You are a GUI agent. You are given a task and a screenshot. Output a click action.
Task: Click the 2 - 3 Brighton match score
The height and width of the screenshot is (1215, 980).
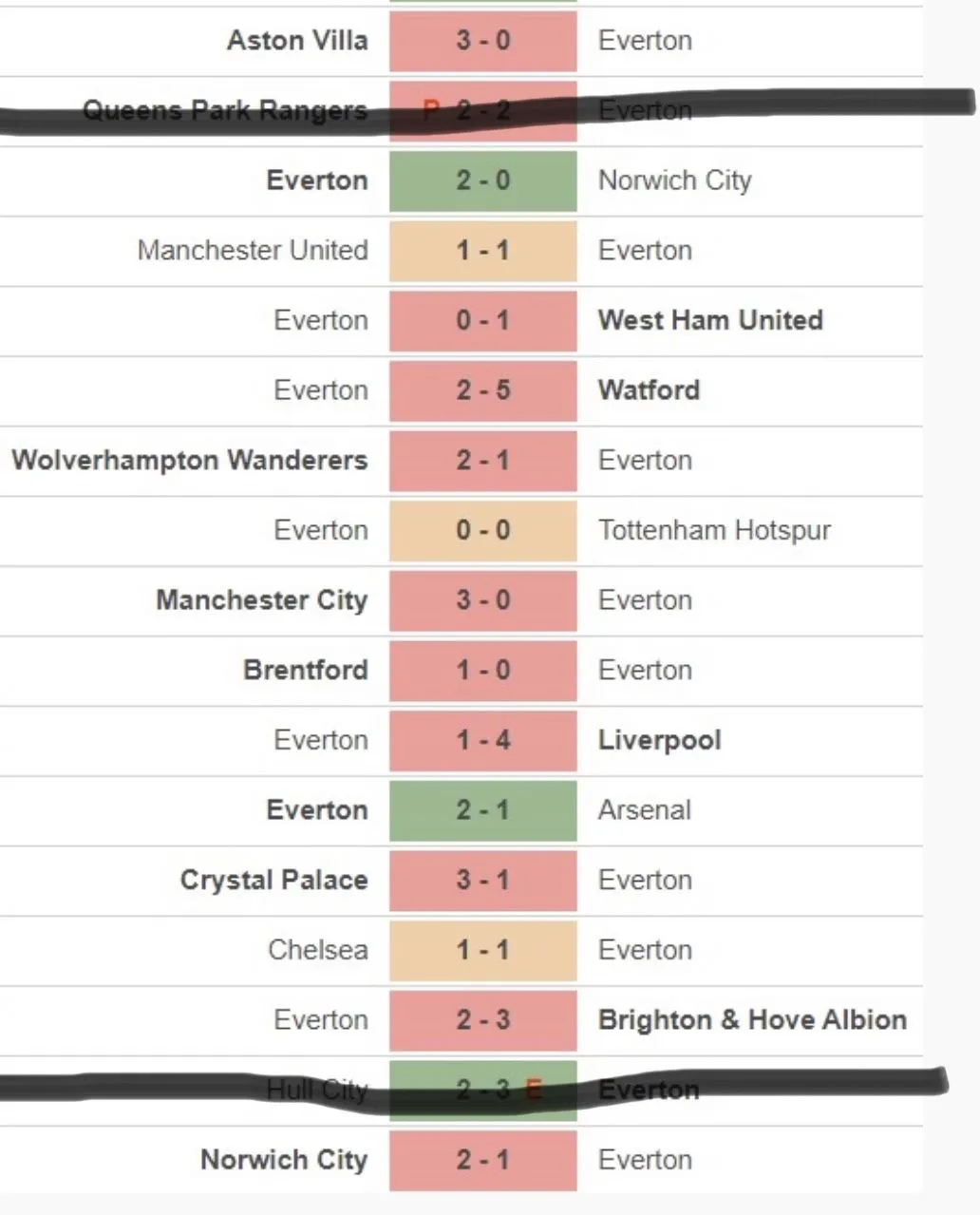(x=482, y=1020)
